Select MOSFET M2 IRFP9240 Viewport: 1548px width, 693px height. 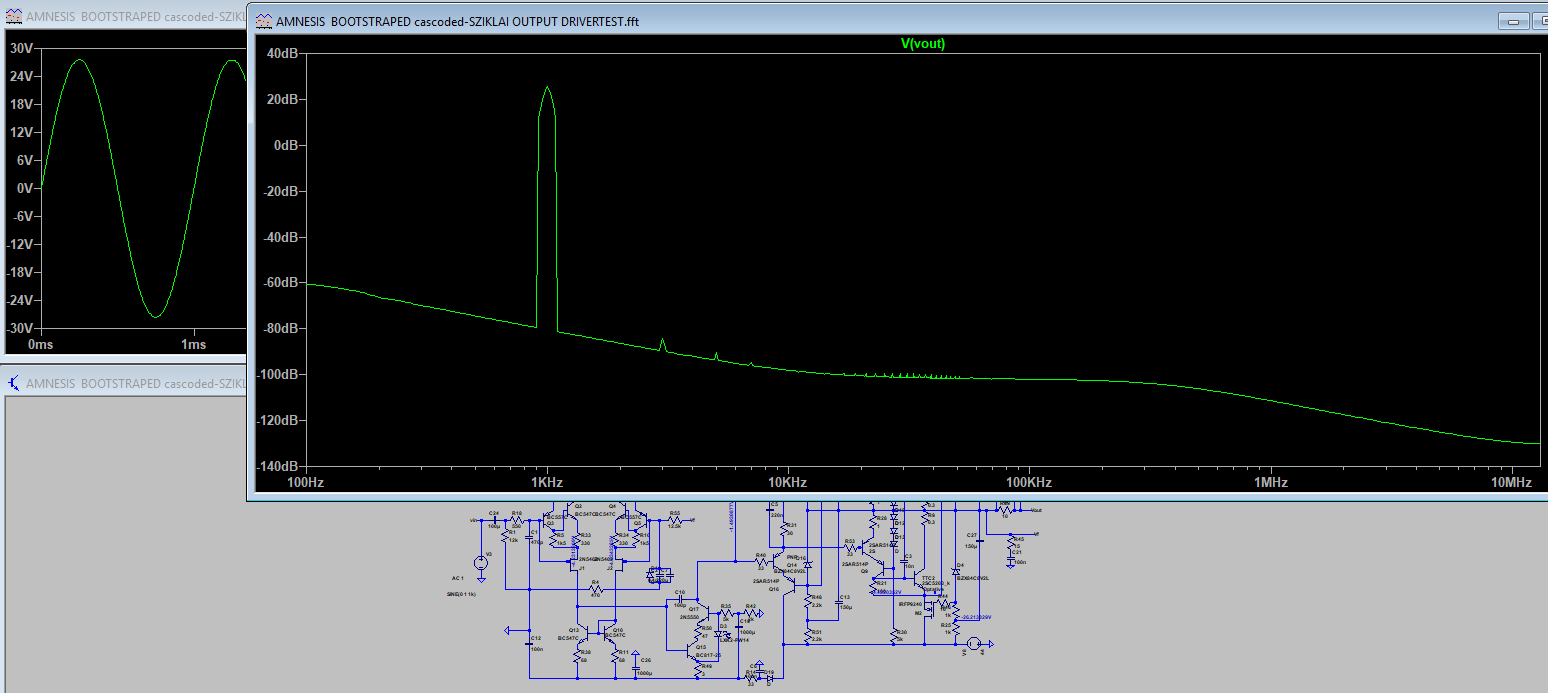point(929,609)
